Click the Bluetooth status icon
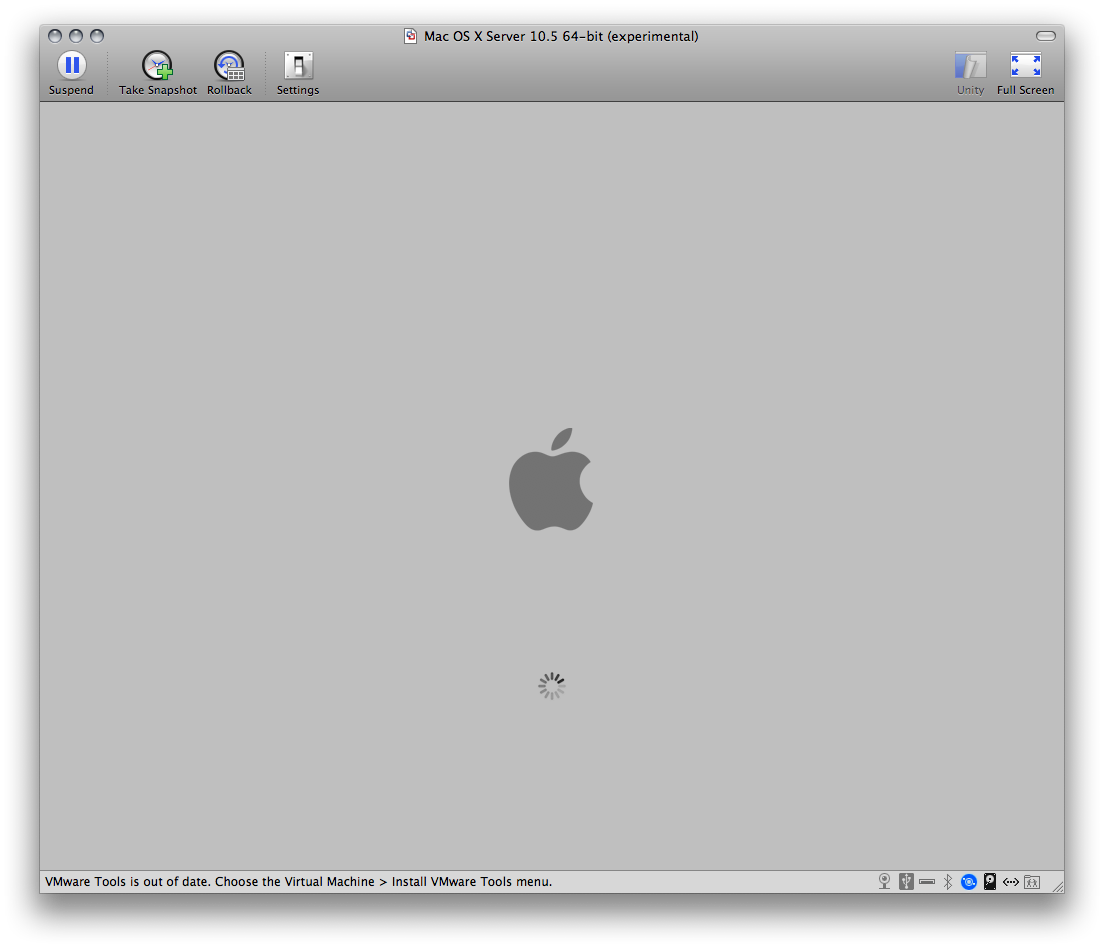This screenshot has width=1104, height=948. [x=948, y=881]
